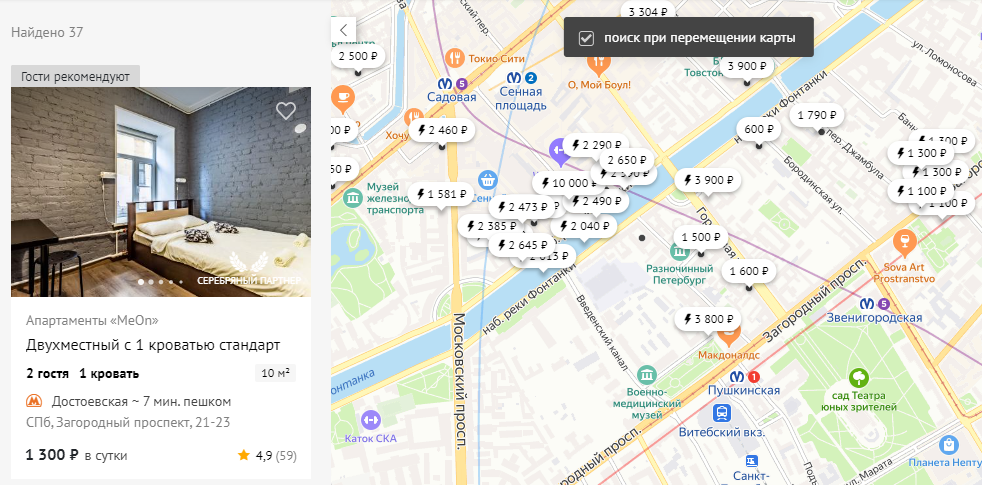Select the Токио Сити restaurant icon
982x485 pixels.
tap(455, 58)
